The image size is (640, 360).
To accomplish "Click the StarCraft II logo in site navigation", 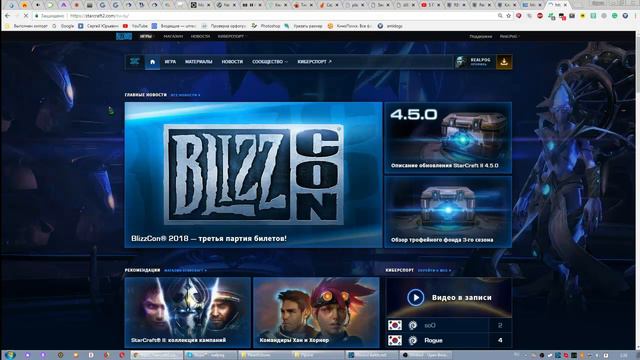I will (x=135, y=62).
